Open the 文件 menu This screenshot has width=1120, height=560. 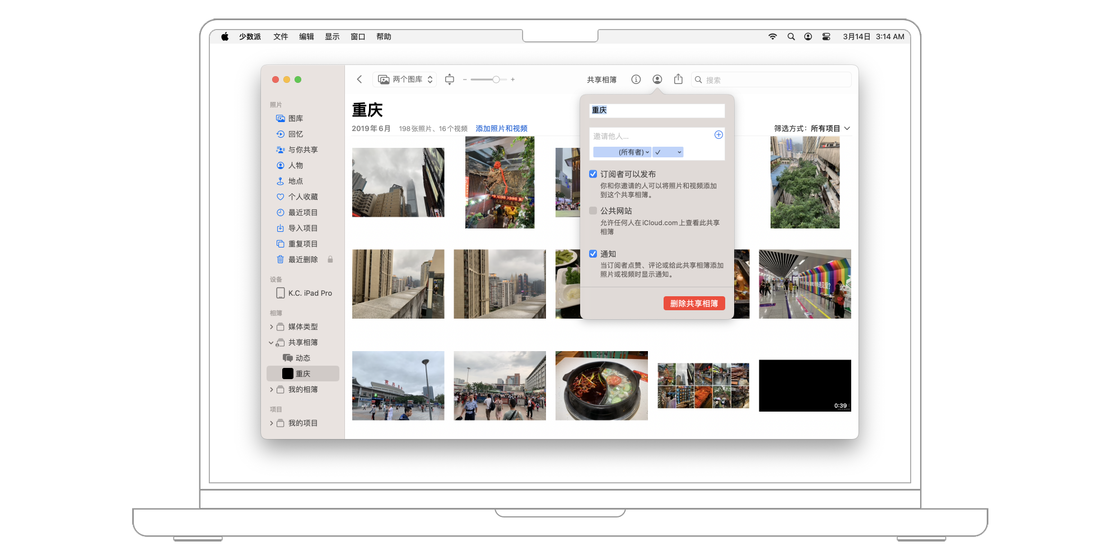pyautogui.click(x=281, y=36)
